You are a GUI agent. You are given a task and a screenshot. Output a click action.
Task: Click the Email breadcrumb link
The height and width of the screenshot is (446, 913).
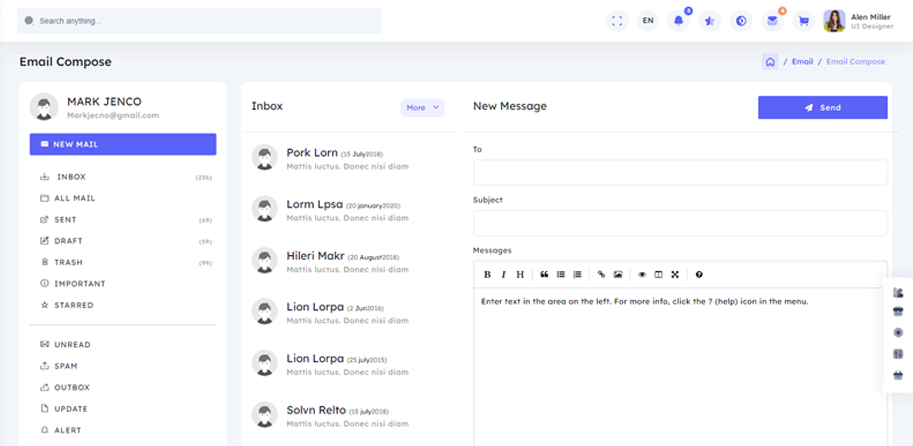tap(802, 62)
